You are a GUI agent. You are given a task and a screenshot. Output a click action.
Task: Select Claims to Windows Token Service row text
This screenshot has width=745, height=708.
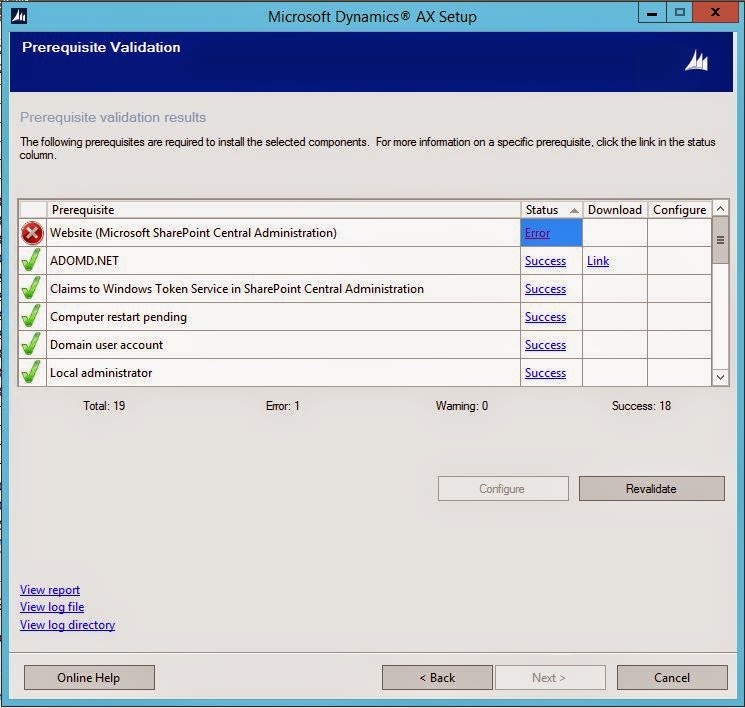237,289
